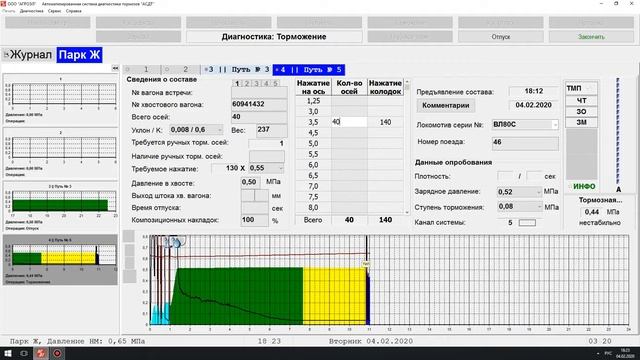Select track tab 2
This screenshot has height=360, width=640.
[181, 69]
